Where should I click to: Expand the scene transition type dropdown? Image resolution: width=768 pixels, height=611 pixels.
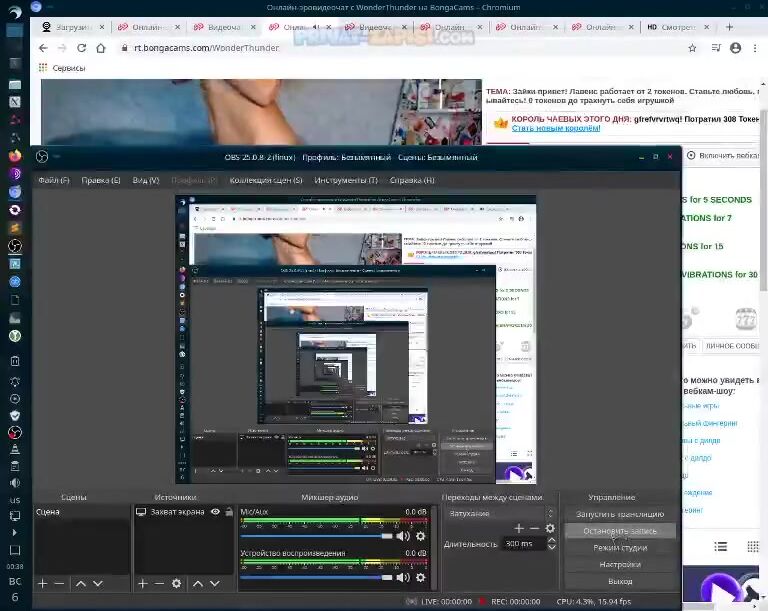tap(497, 513)
